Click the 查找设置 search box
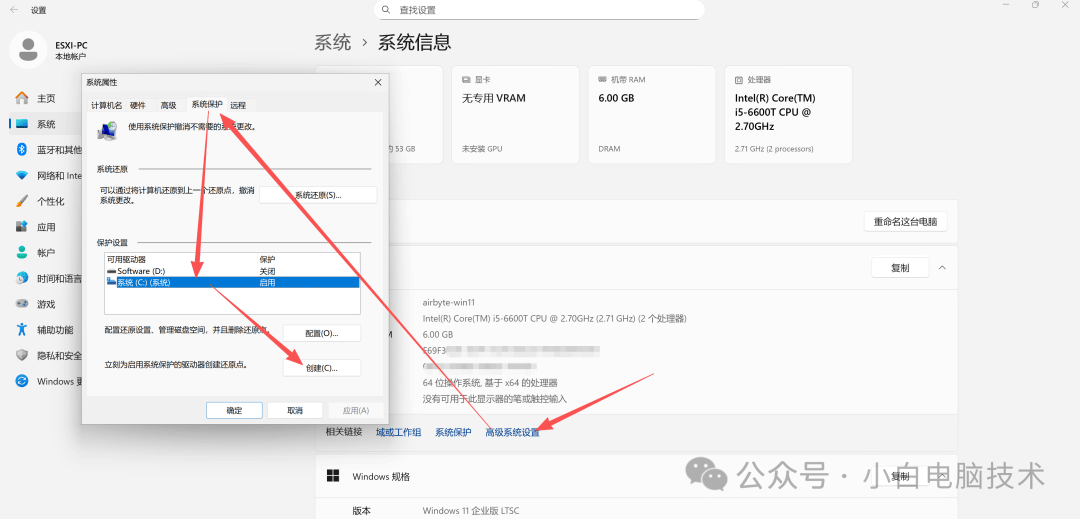 [x=540, y=10]
